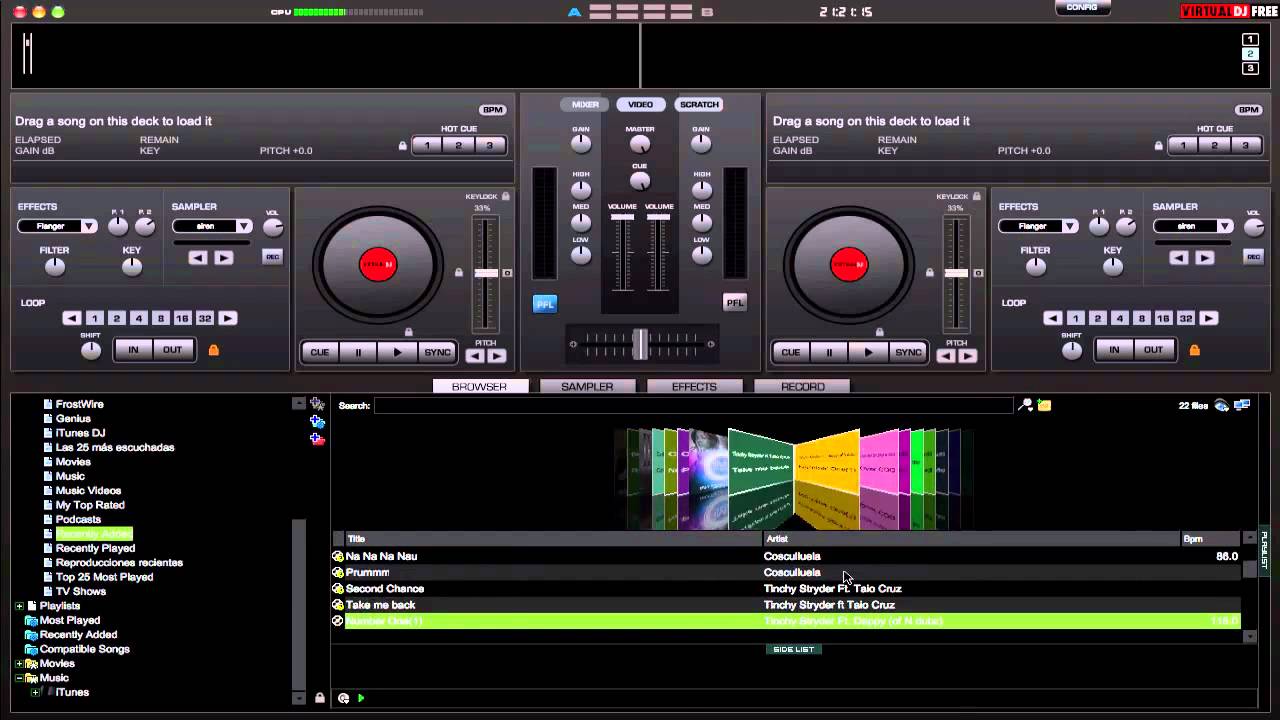This screenshot has width=1280, height=720.
Task: Click the CUE button on right deck
Action: point(790,352)
